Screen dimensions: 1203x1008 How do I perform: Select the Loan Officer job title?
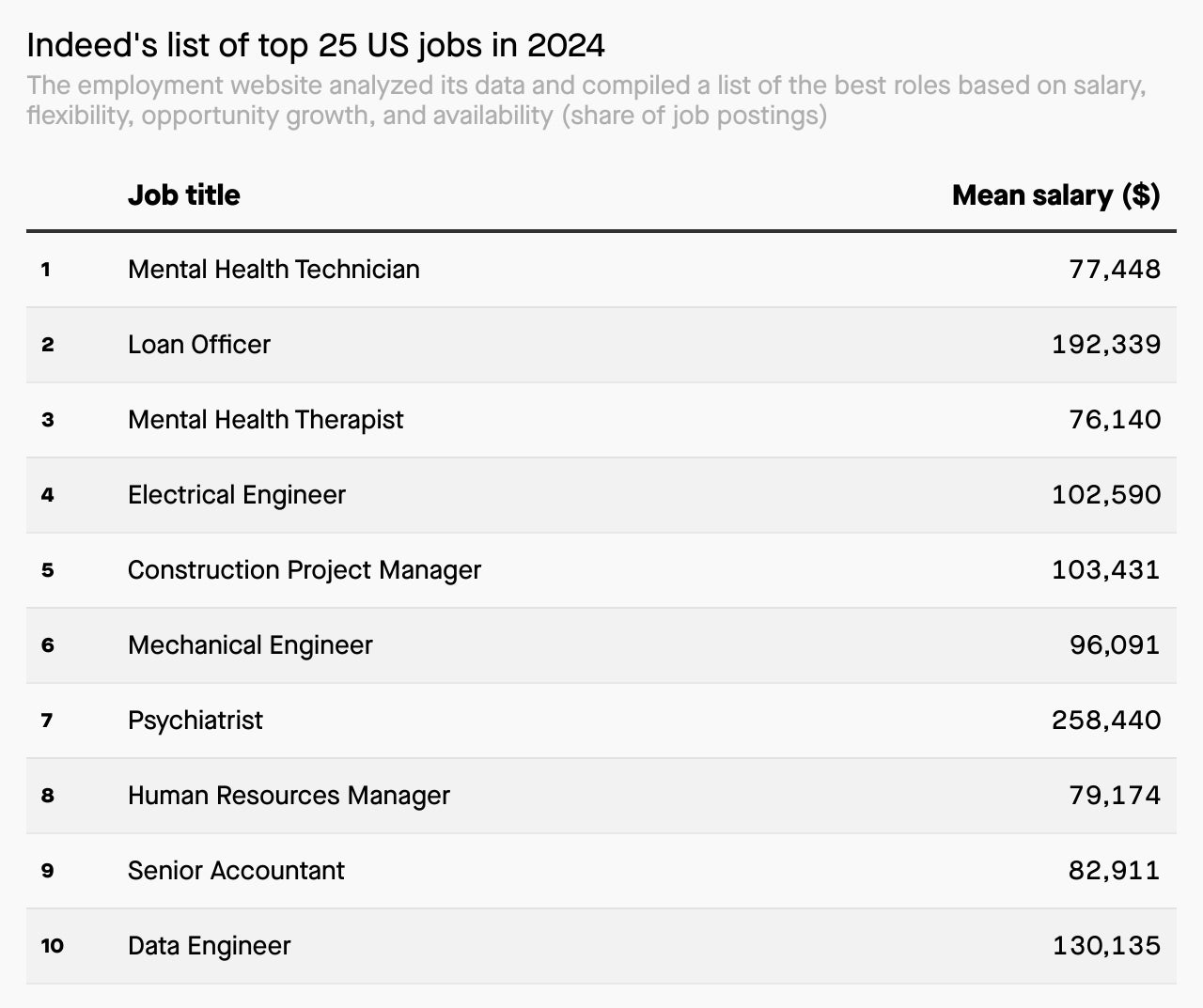pyautogui.click(x=199, y=345)
